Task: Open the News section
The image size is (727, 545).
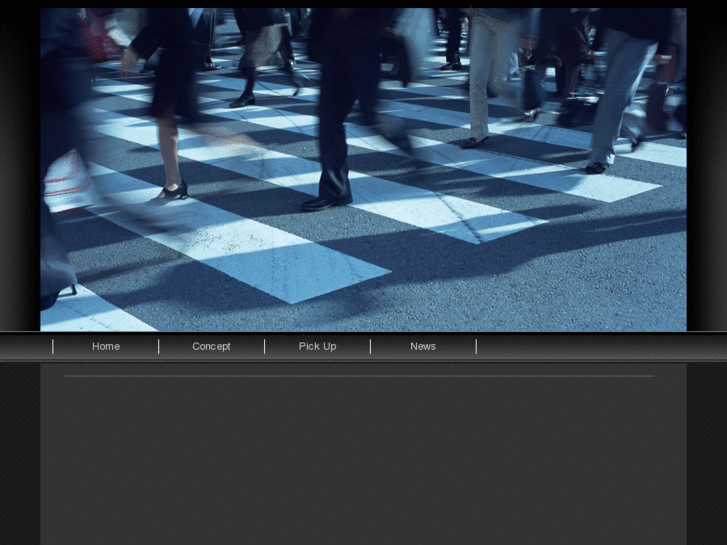Action: (423, 346)
